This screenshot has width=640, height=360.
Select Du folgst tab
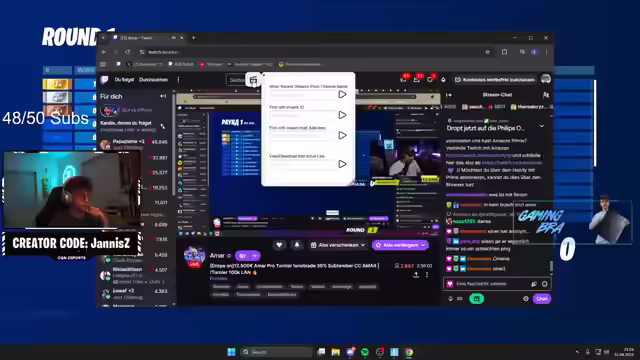(124, 80)
